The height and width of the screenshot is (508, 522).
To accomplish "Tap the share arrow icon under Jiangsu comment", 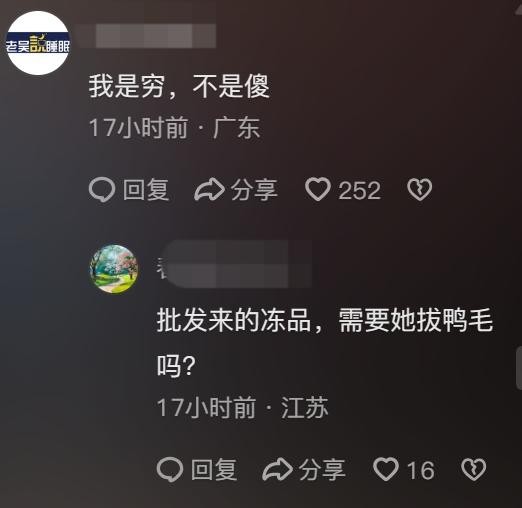I will click(277, 469).
